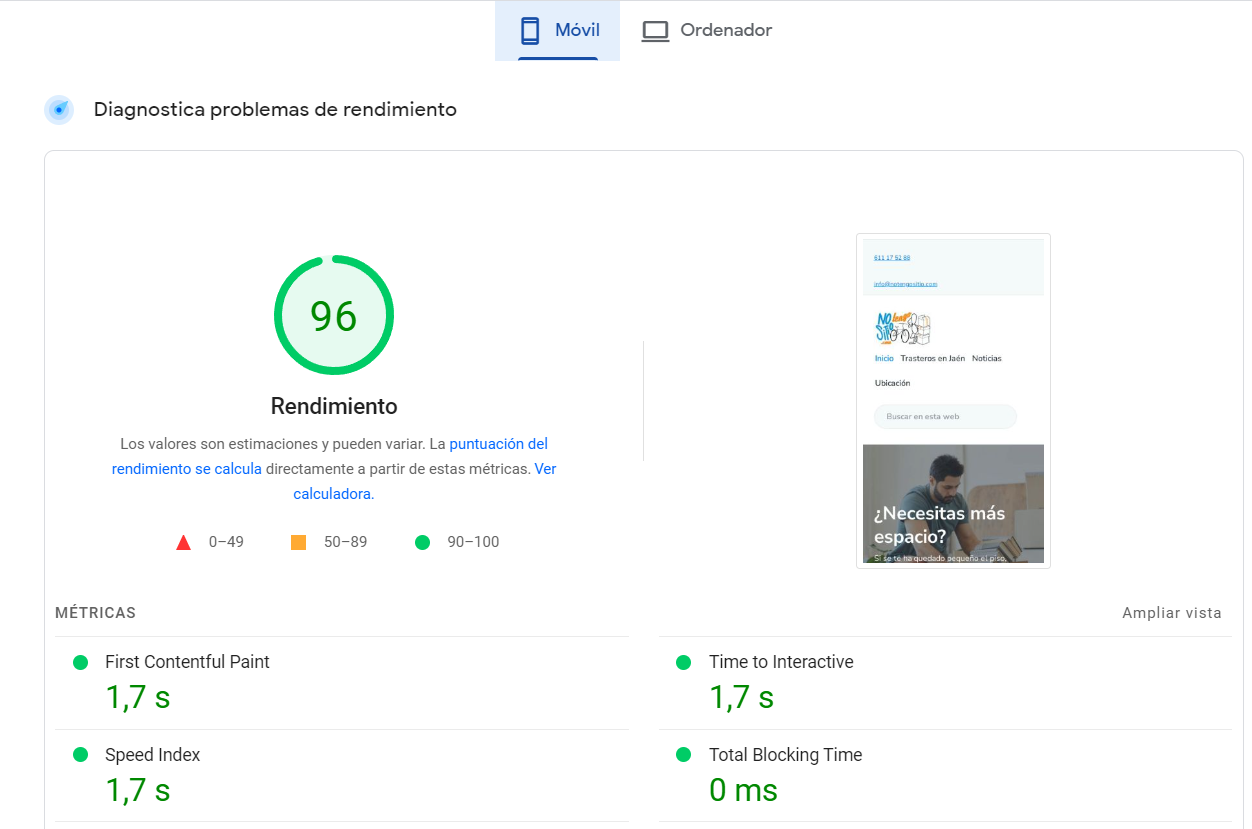The height and width of the screenshot is (829, 1252).
Task: Switch to the Móvil tab
Action: [557, 31]
